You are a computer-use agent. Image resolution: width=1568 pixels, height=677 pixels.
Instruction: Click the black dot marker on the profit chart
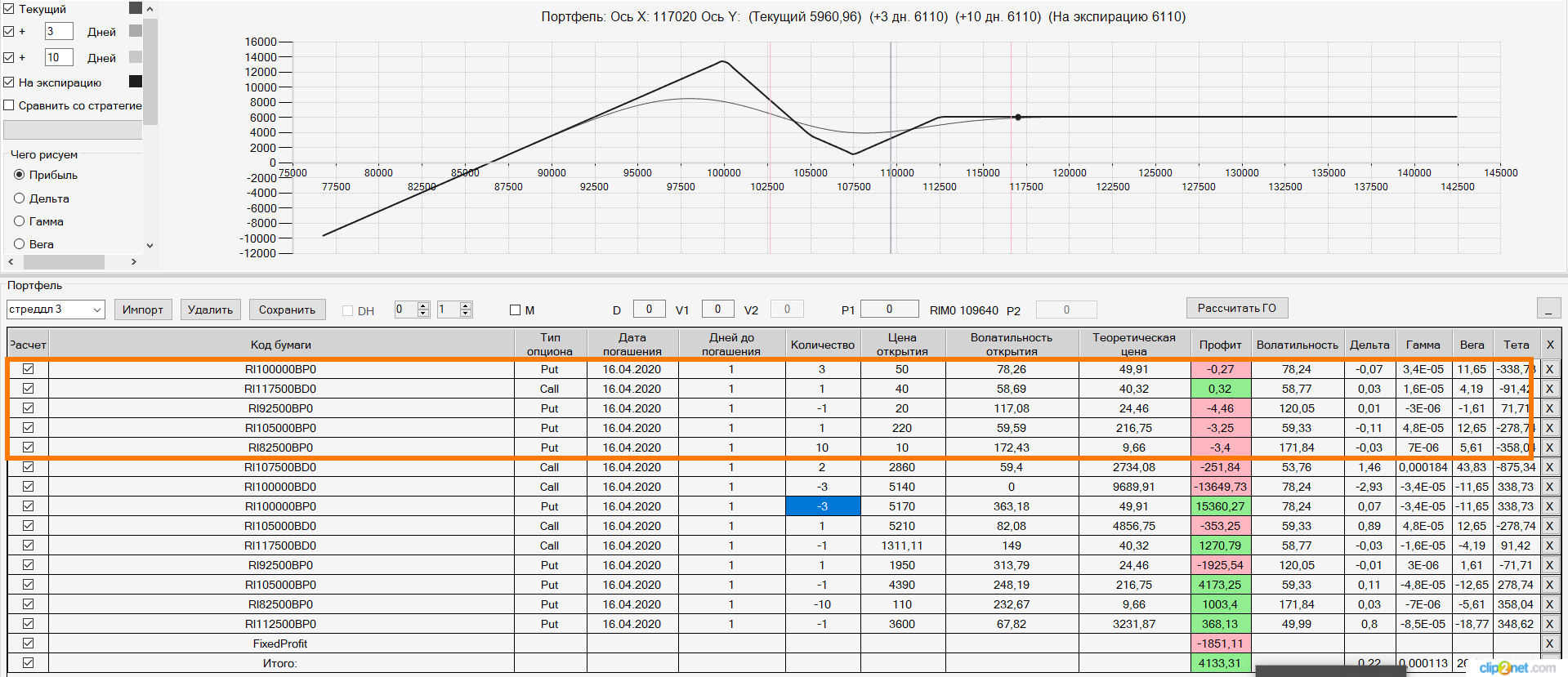(1018, 118)
